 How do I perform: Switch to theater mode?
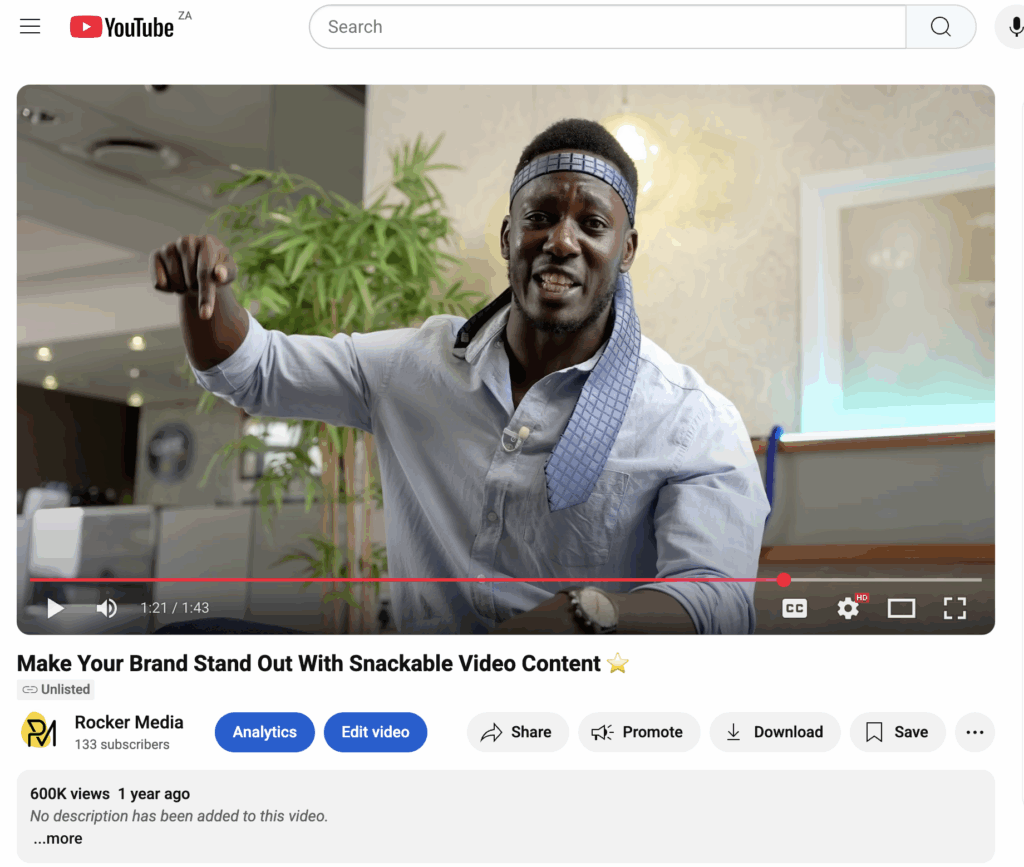[901, 608]
